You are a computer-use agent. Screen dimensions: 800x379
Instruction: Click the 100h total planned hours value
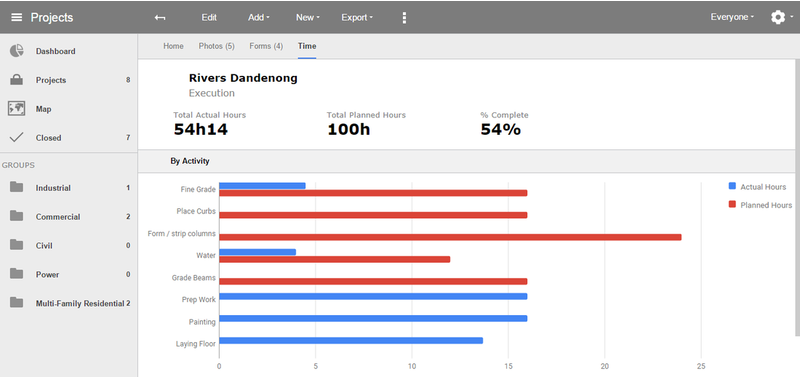tap(348, 130)
